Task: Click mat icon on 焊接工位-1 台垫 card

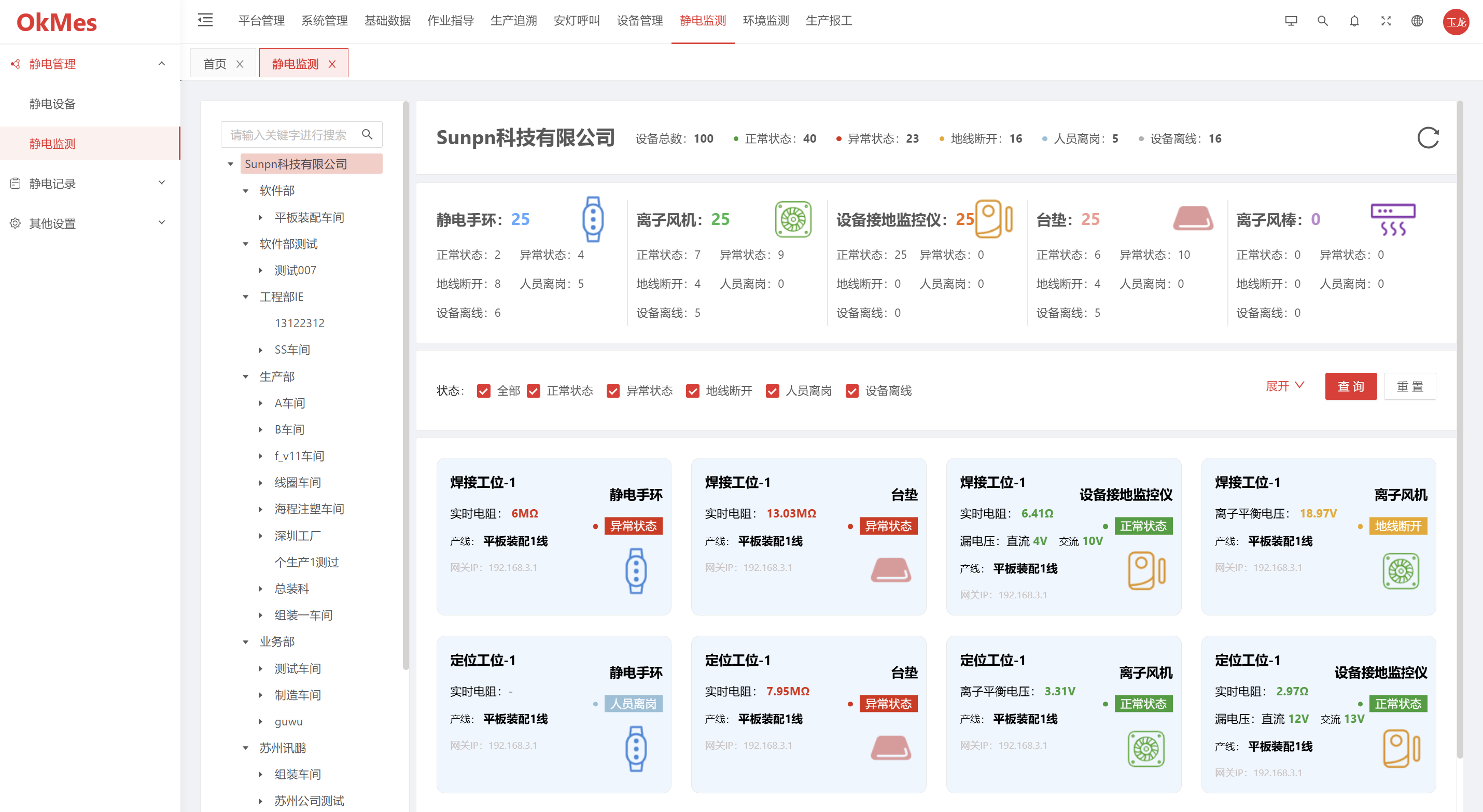Action: (x=891, y=570)
